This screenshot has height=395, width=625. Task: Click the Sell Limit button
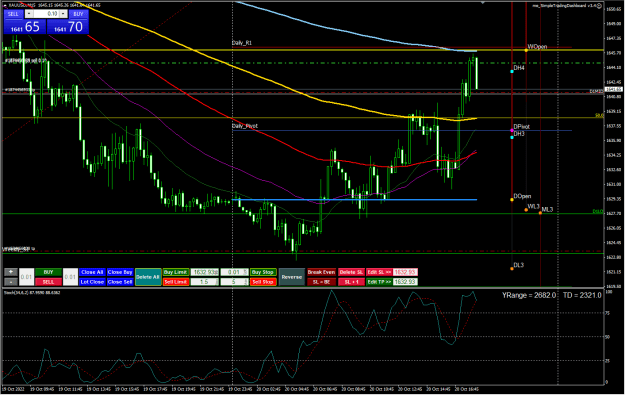(176, 282)
